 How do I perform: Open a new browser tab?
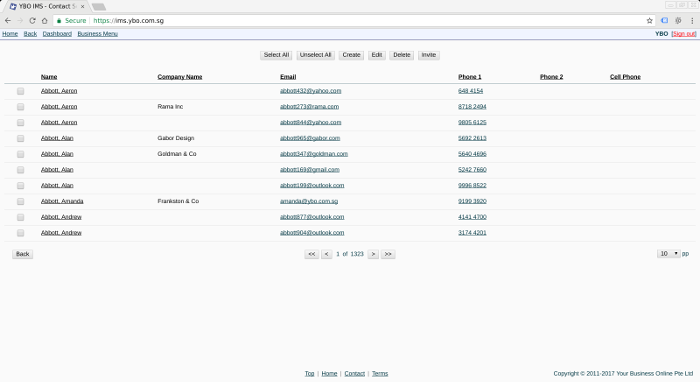coord(99,7)
